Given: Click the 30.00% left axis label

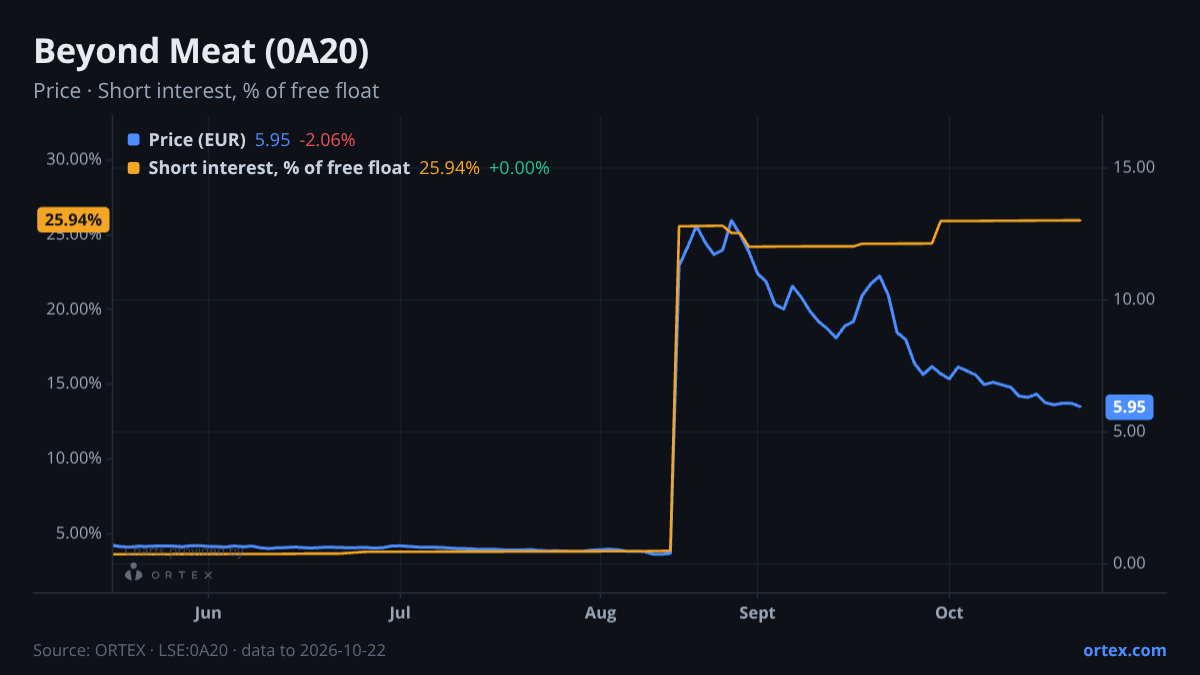Looking at the screenshot, I should coord(76,159).
